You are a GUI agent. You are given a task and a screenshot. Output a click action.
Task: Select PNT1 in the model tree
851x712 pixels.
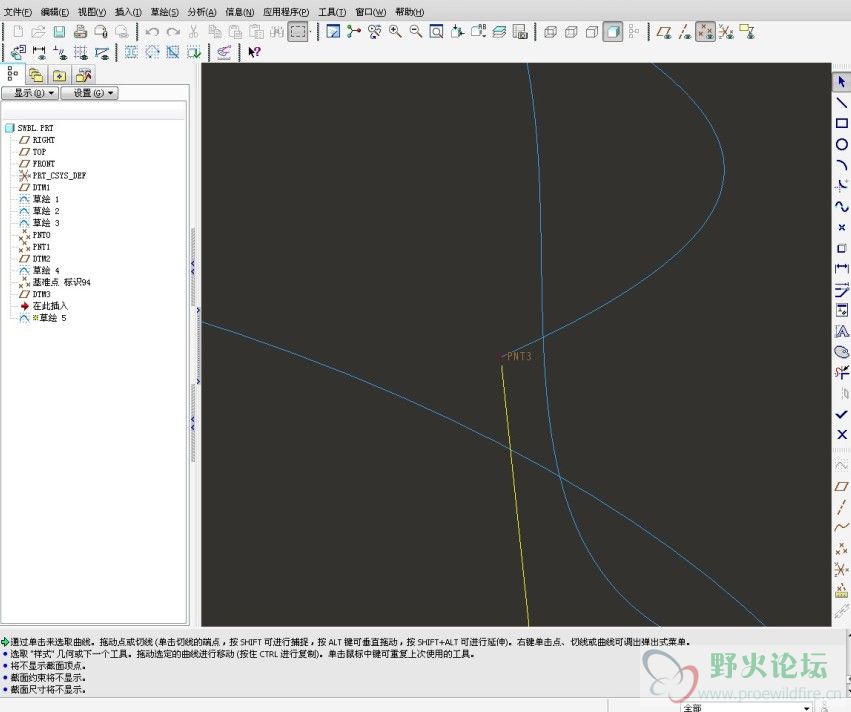41,247
